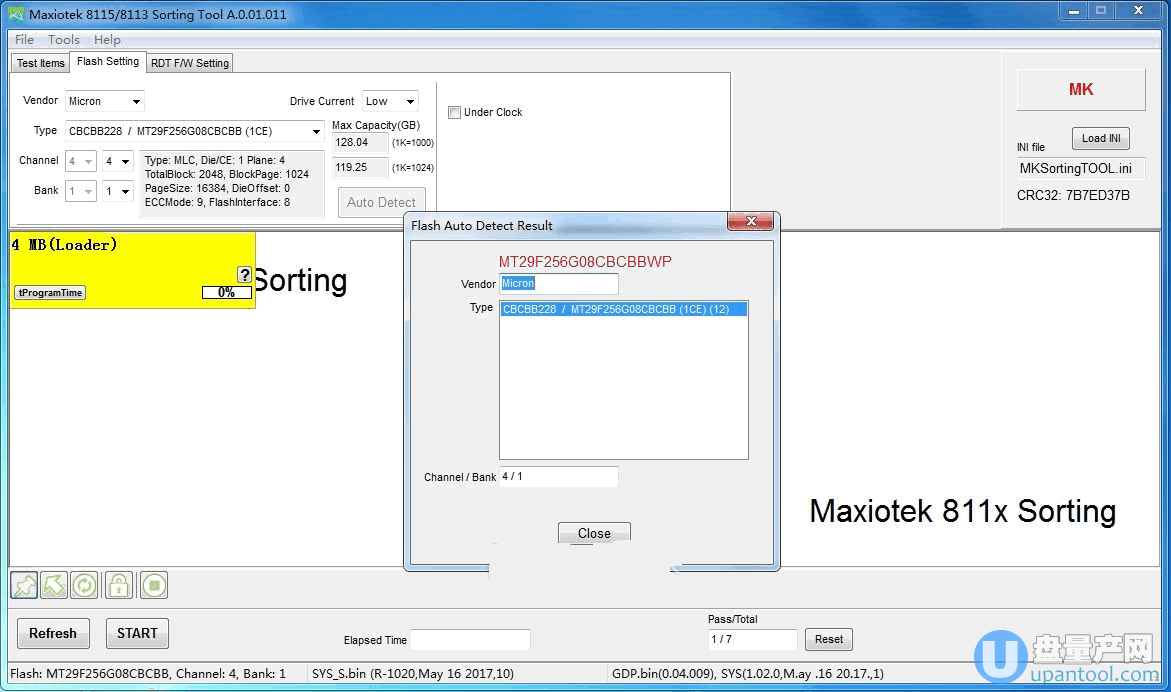This screenshot has width=1171, height=692.
Task: Switch to the Test Items tab
Action: (x=41, y=63)
